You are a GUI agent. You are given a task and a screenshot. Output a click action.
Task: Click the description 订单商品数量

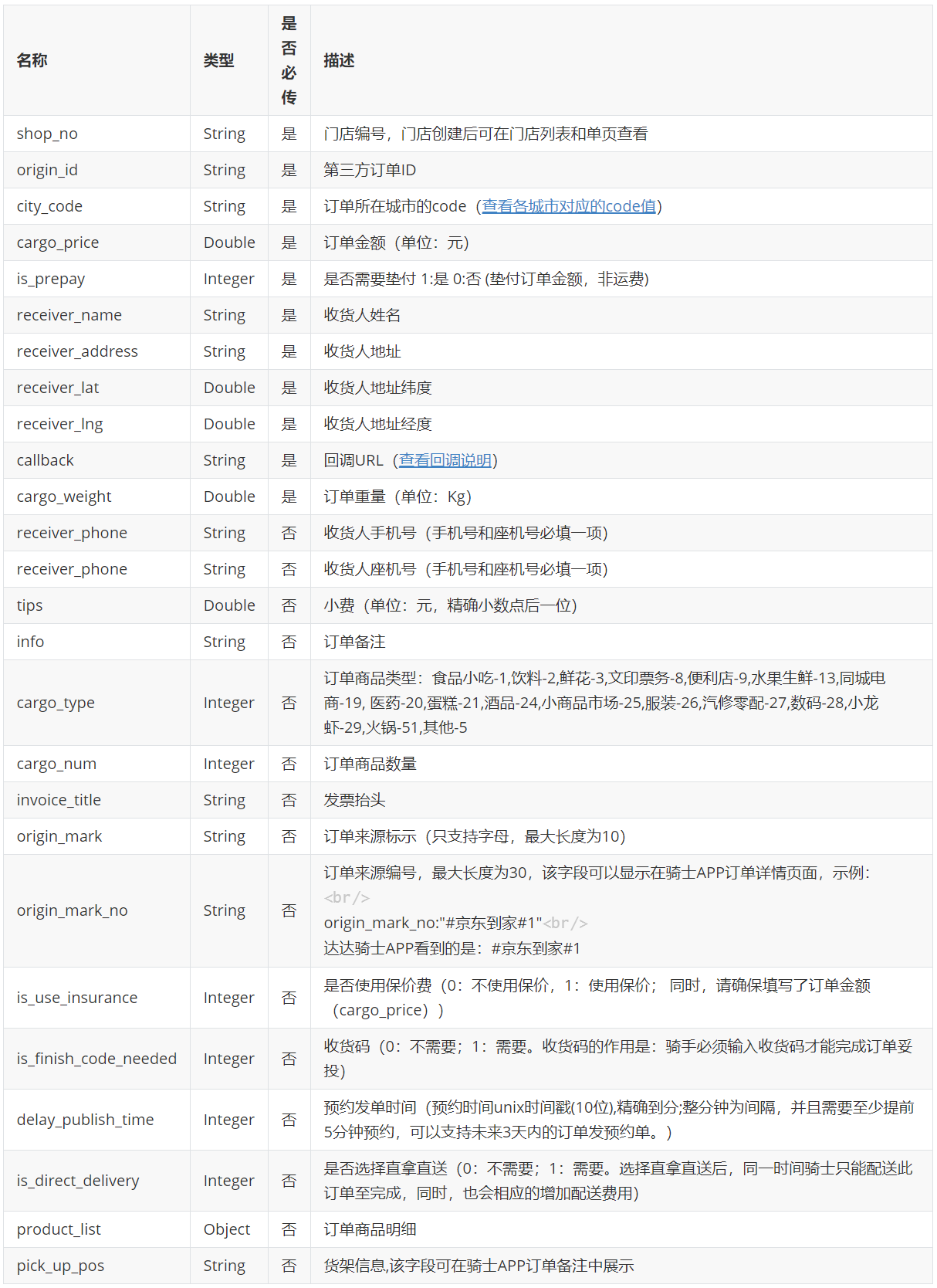point(370,764)
